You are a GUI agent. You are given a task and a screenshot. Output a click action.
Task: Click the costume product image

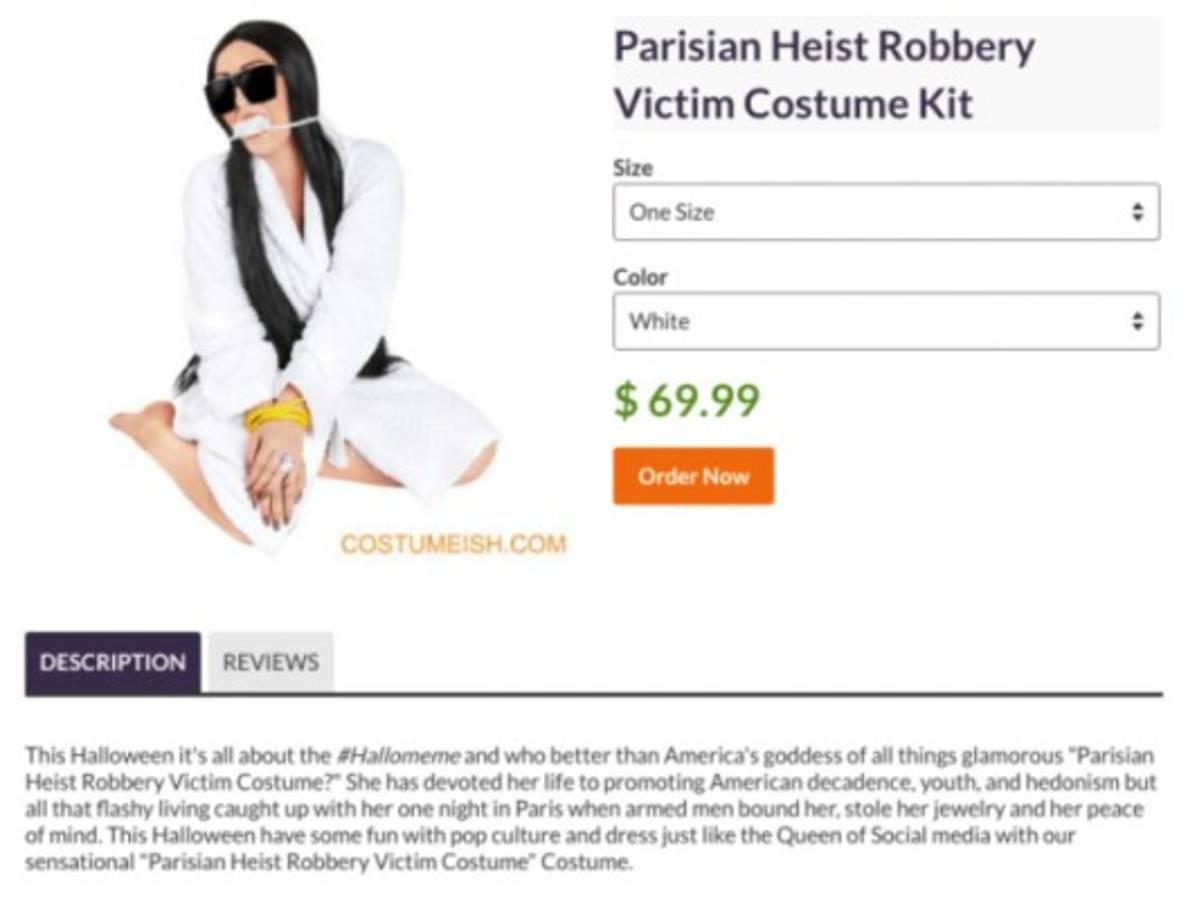(305, 286)
